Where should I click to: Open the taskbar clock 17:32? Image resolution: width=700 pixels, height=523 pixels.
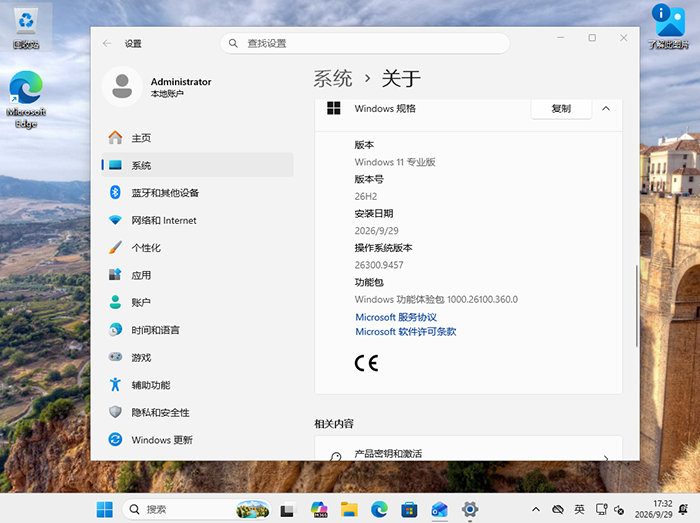click(x=654, y=509)
